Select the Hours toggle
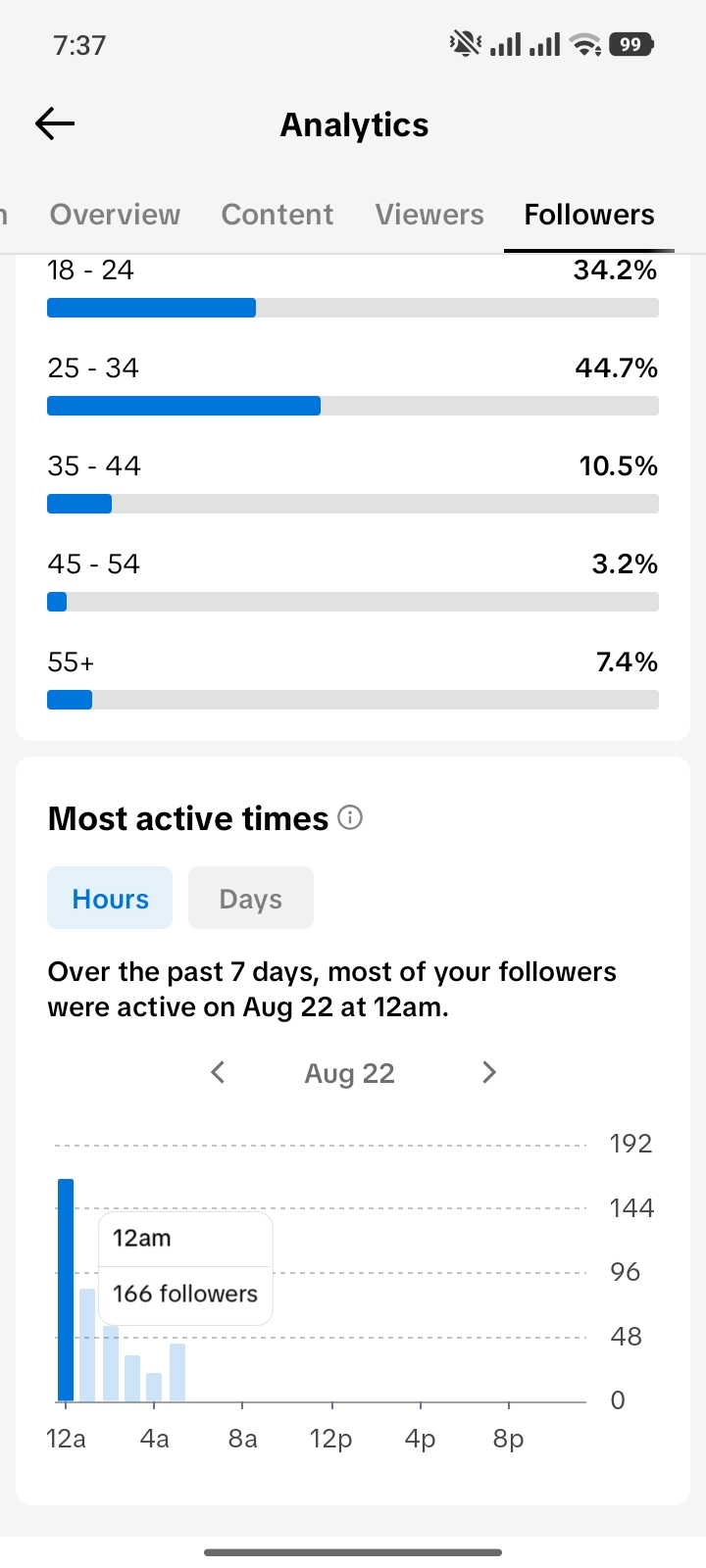706x1568 pixels. [110, 898]
